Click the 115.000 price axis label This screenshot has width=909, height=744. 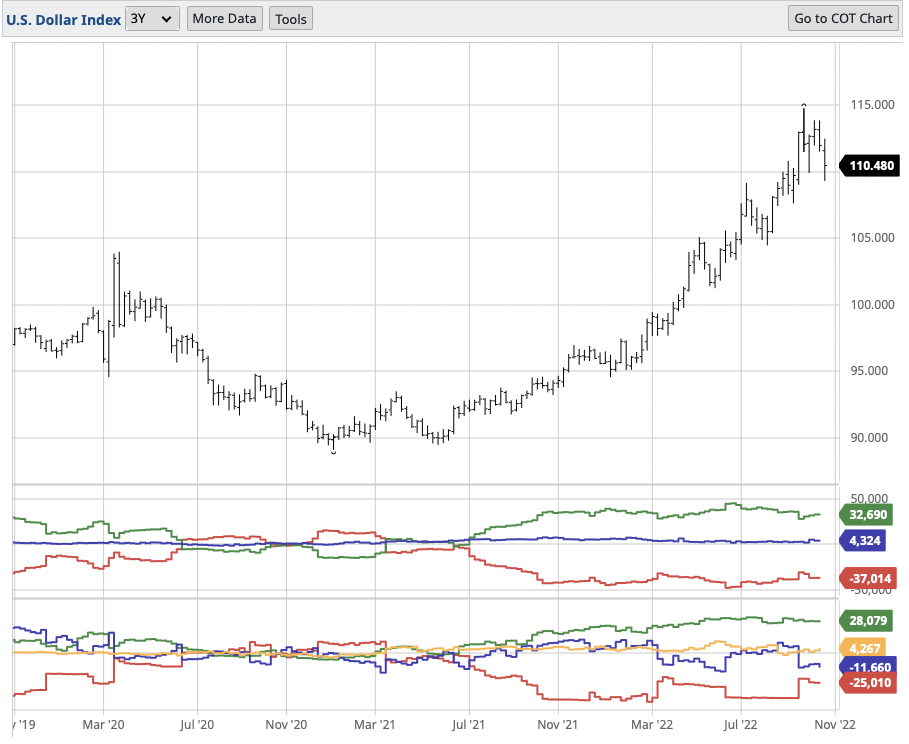pyautogui.click(x=872, y=105)
